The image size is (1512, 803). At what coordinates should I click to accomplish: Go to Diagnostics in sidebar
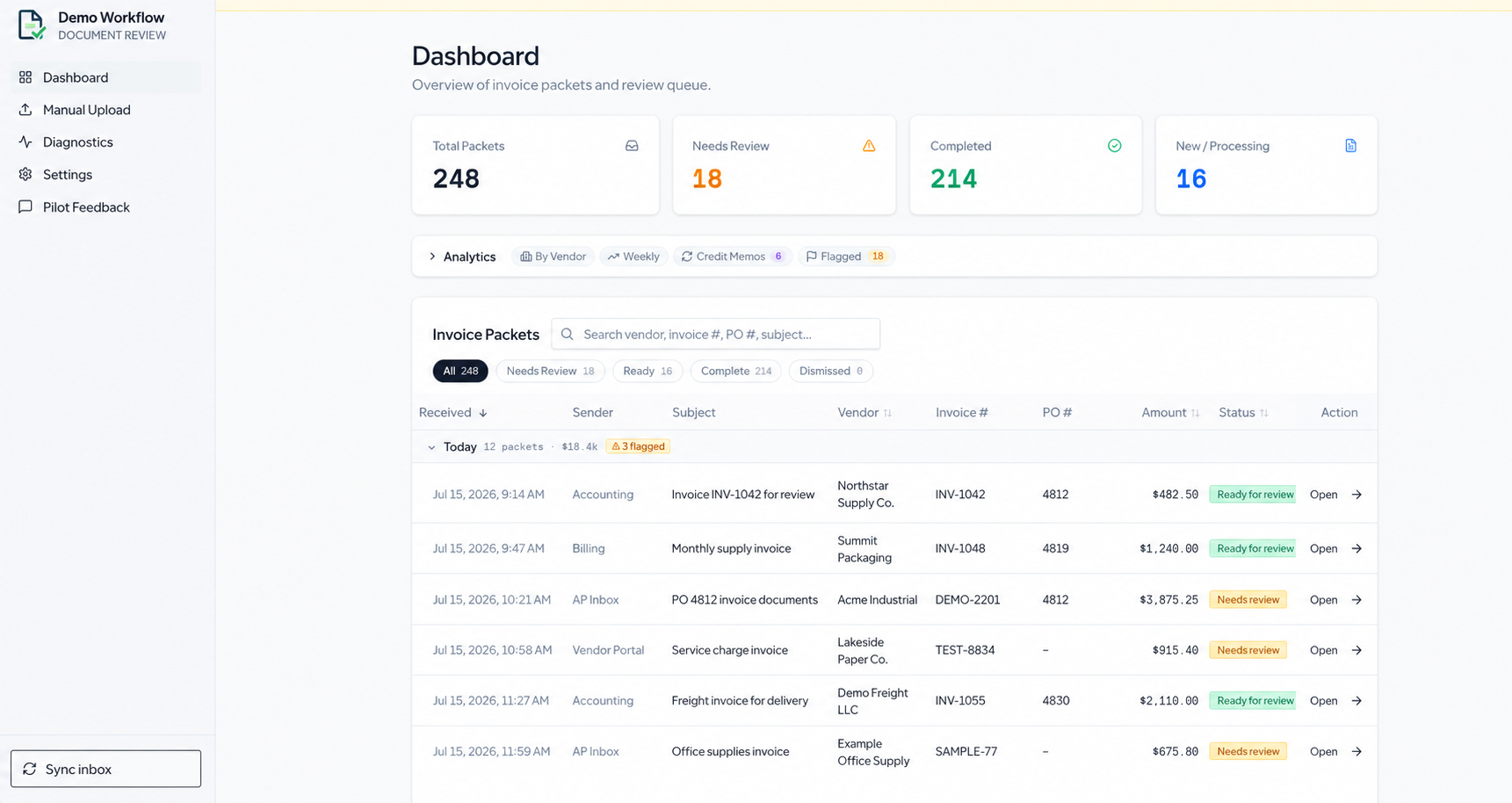(106, 142)
